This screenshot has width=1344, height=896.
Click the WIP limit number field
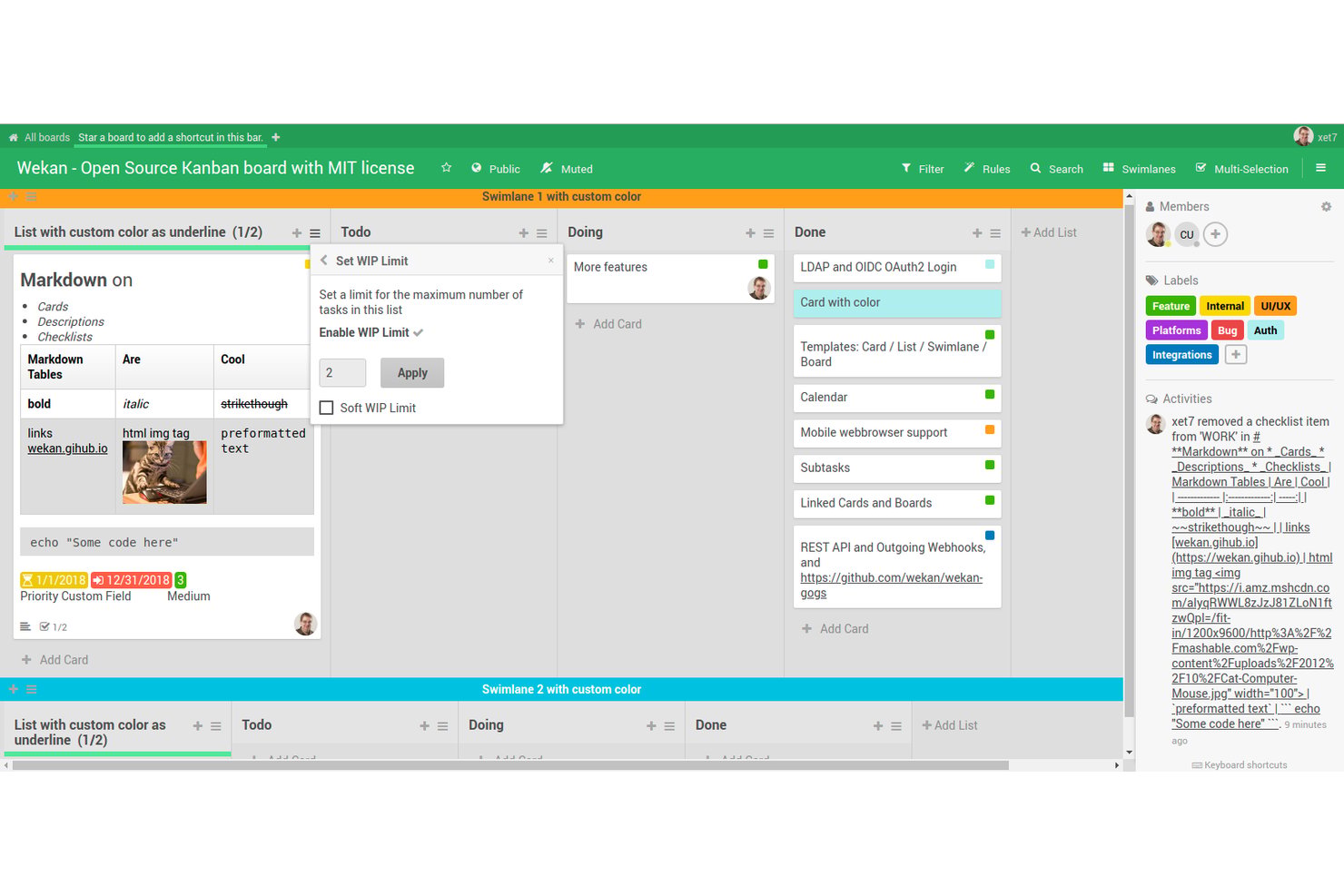coord(342,373)
